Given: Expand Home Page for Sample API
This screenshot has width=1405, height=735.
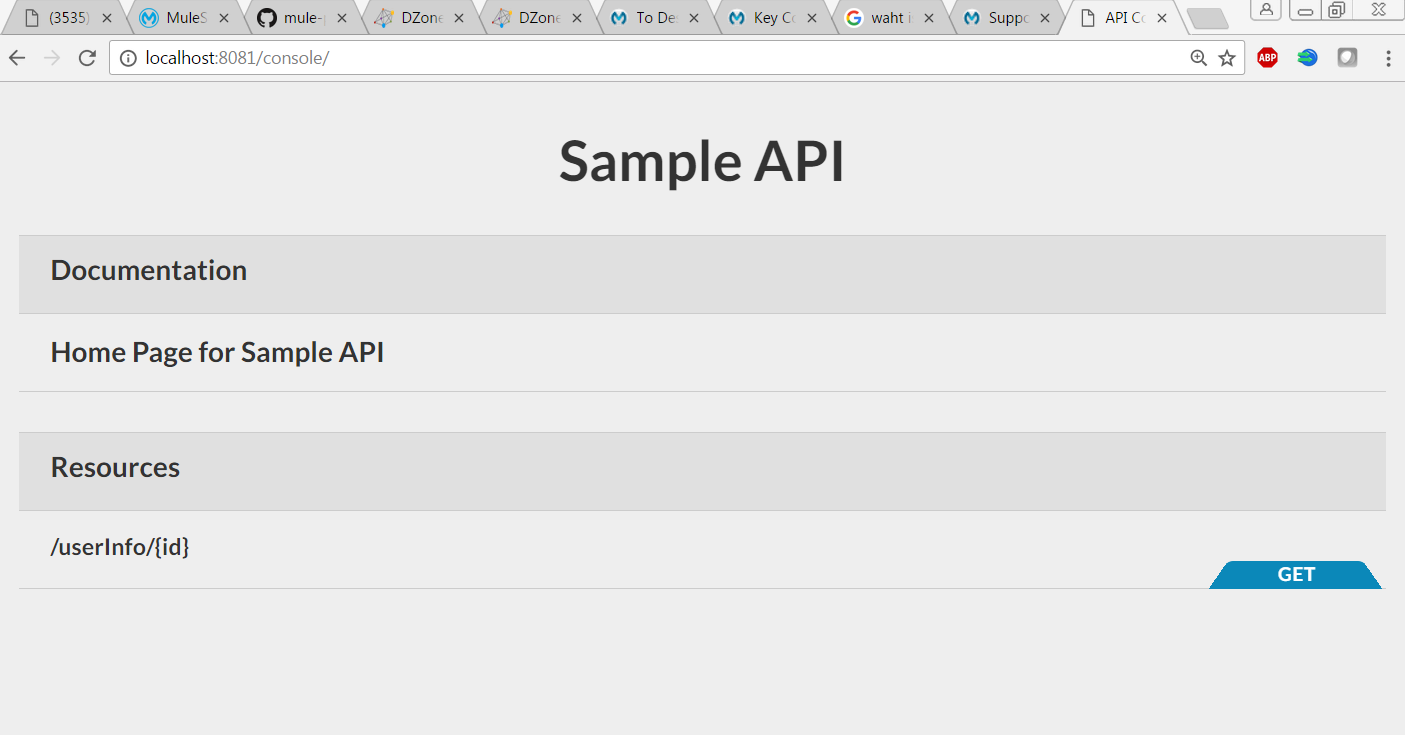Looking at the screenshot, I should point(217,353).
